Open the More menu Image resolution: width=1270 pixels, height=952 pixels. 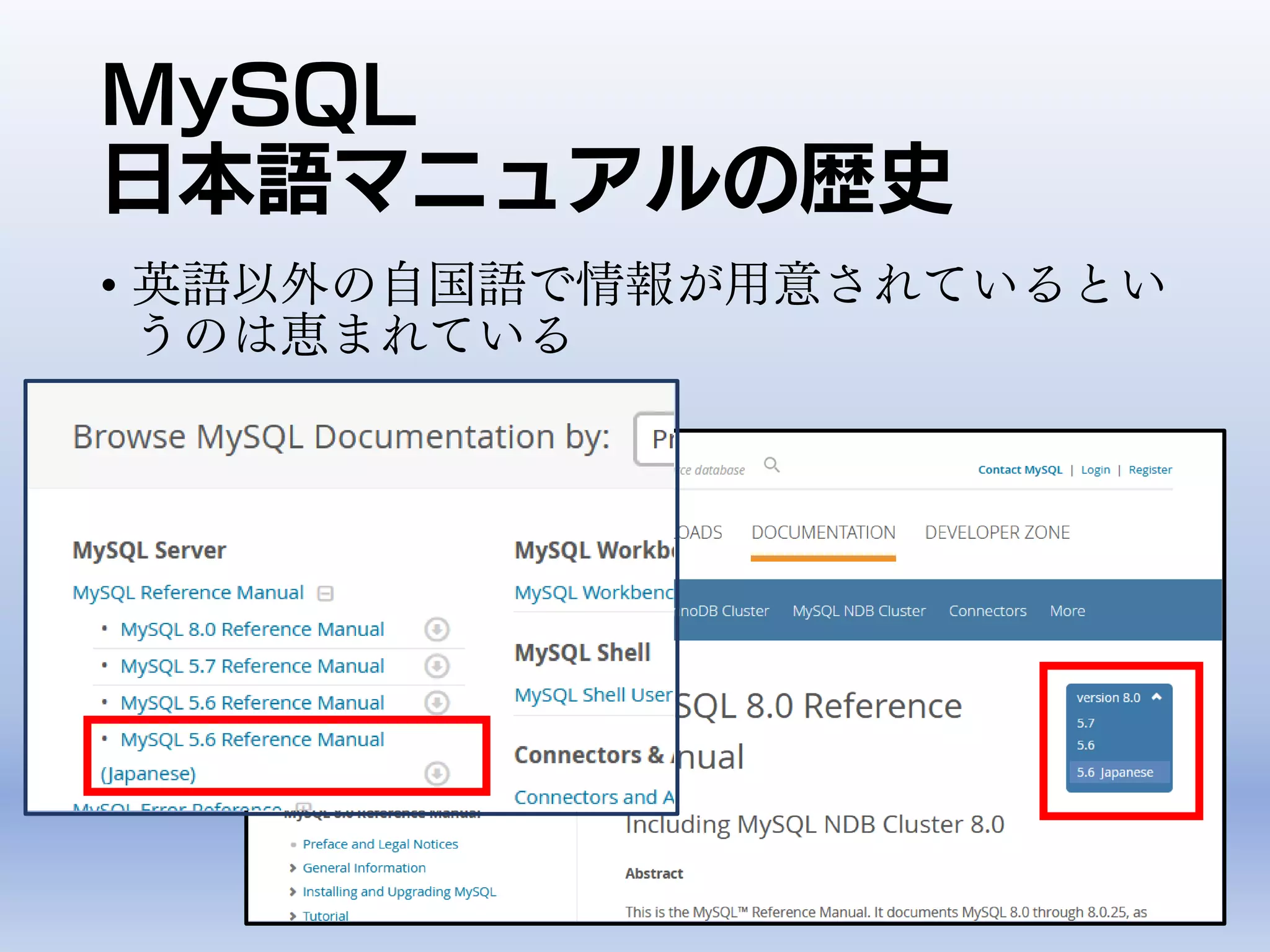1067,610
